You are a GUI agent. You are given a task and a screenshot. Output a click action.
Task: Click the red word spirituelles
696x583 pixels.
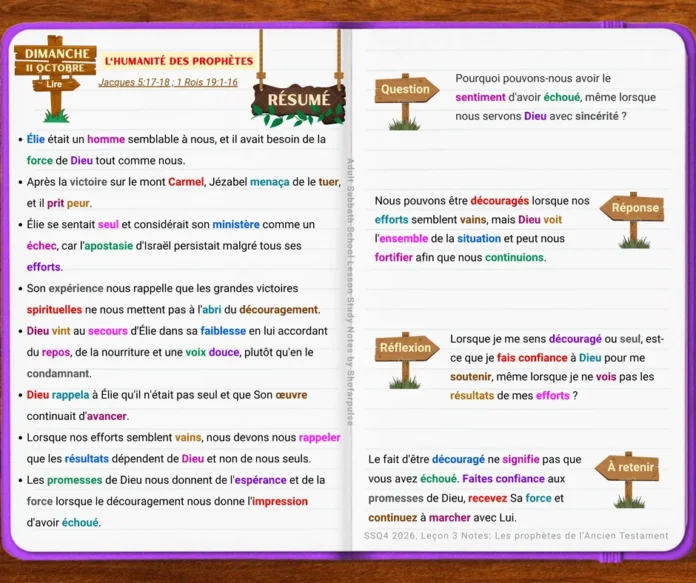coord(54,310)
